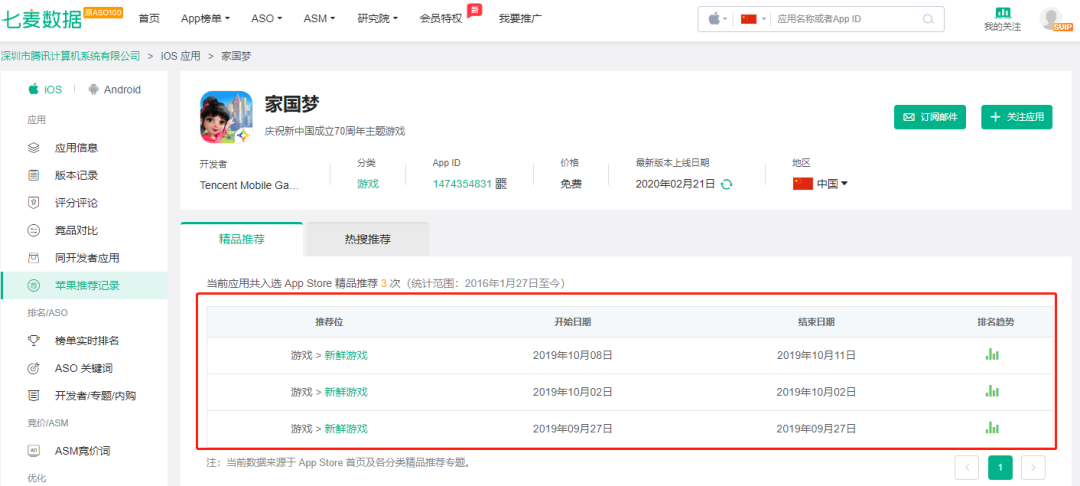
Task: Click the search magnifier icon
Action: click(928, 19)
